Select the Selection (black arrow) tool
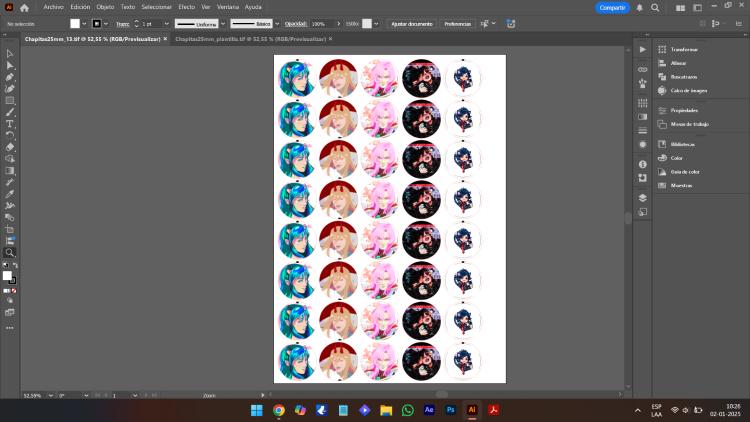This screenshot has width=750, height=422. (10, 54)
